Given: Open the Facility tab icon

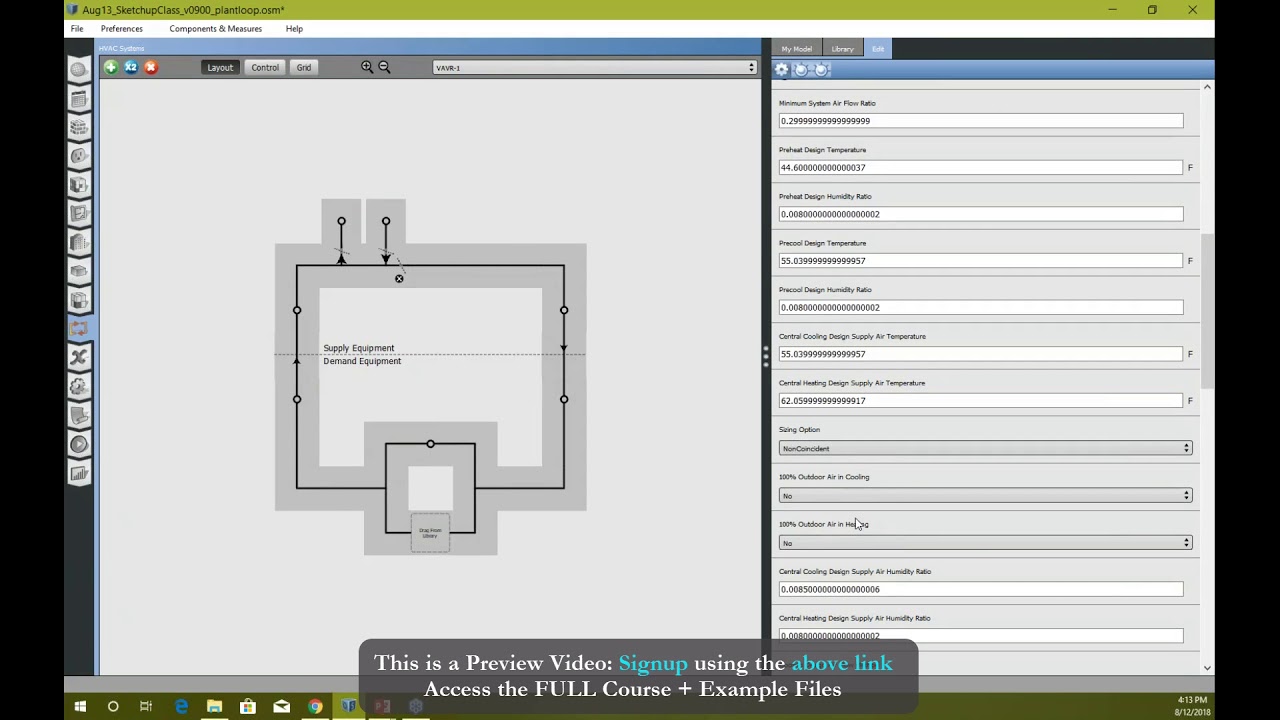Looking at the screenshot, I should 78,243.
